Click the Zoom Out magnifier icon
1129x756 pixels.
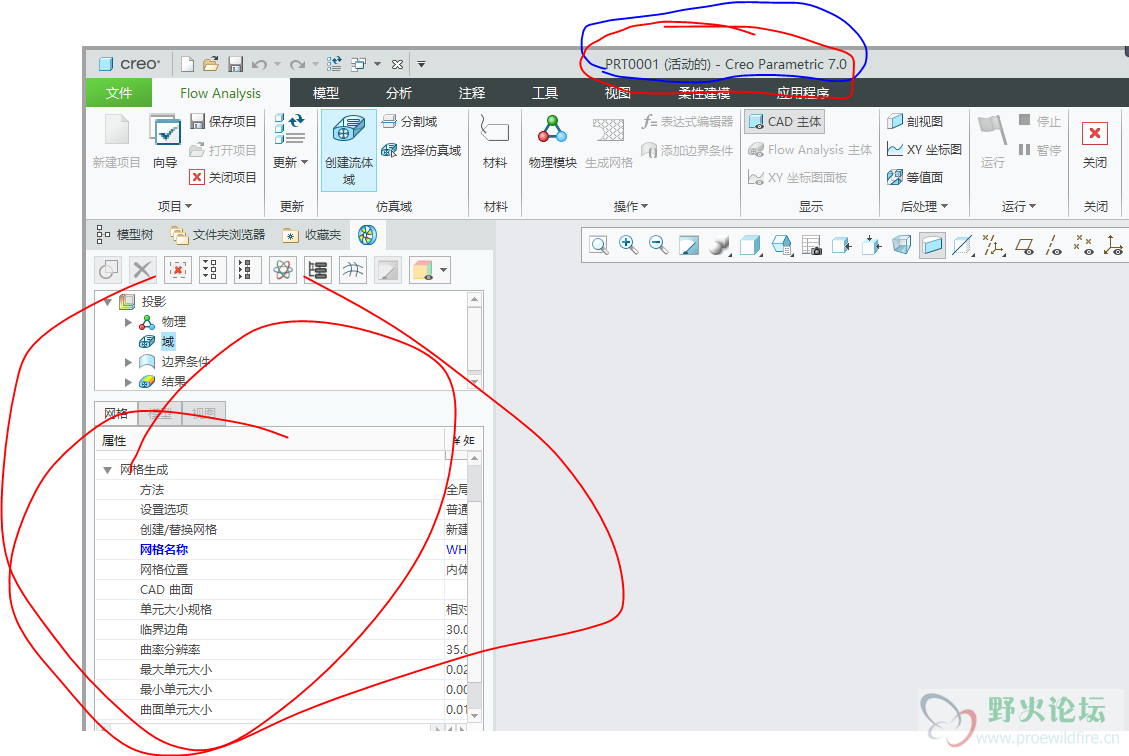pyautogui.click(x=658, y=246)
